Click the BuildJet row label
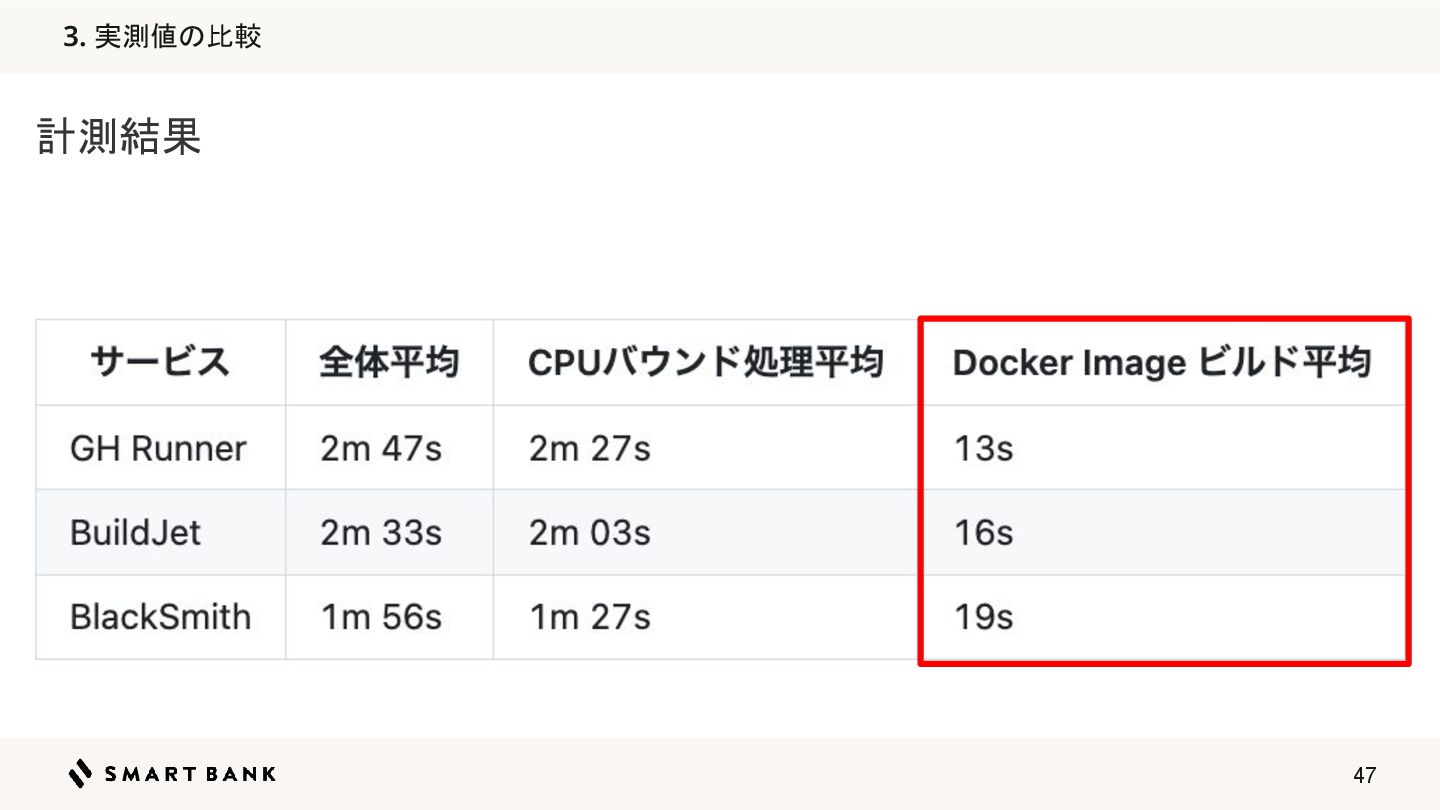Screen dimensions: 1440x810 tap(135, 532)
